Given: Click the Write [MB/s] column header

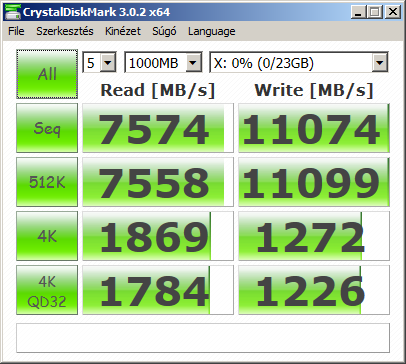Looking at the screenshot, I should (314, 90).
